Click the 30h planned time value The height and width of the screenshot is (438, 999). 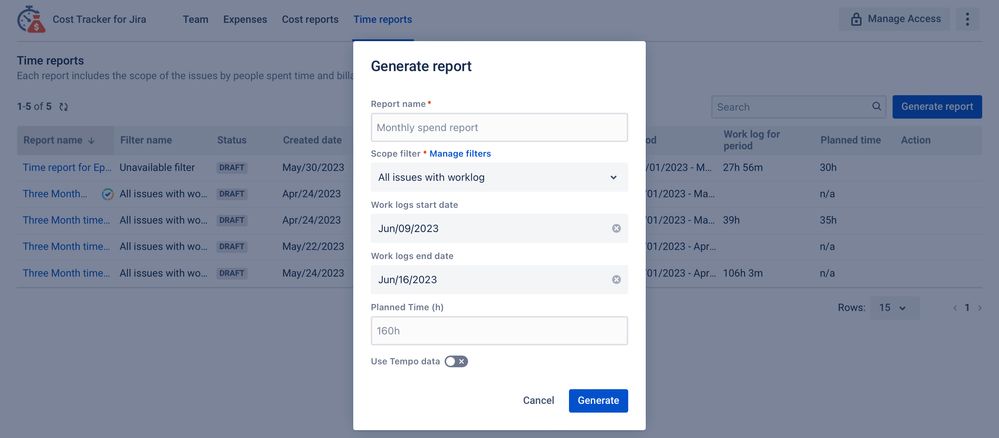(x=828, y=167)
